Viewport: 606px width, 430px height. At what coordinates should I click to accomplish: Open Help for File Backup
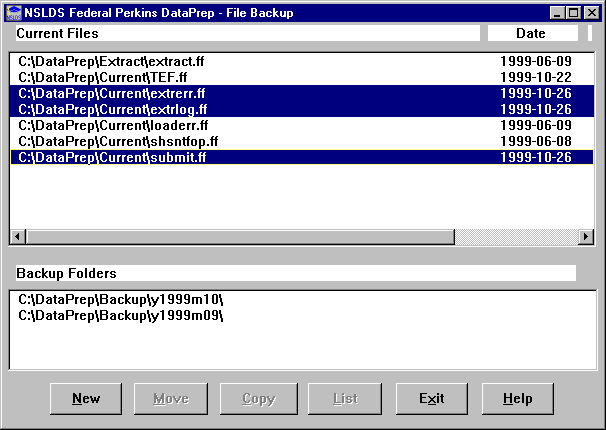(x=517, y=399)
